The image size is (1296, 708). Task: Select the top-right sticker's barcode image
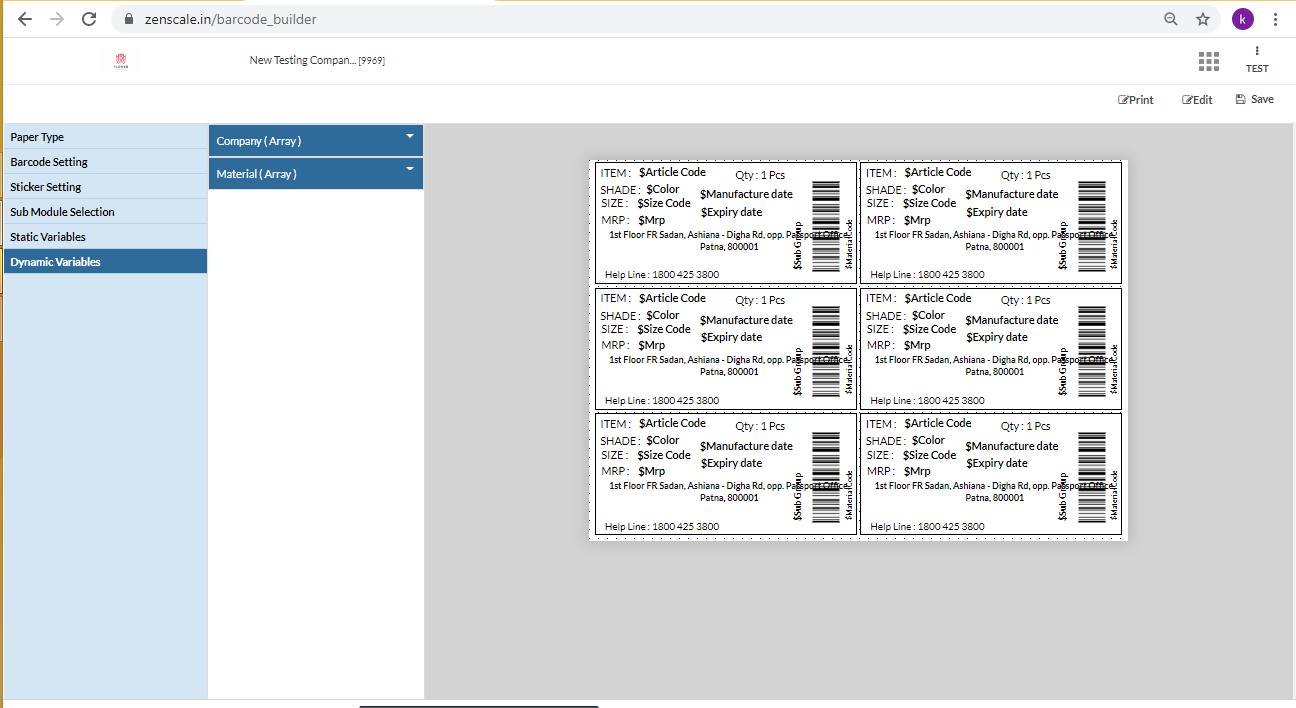(x=1092, y=227)
